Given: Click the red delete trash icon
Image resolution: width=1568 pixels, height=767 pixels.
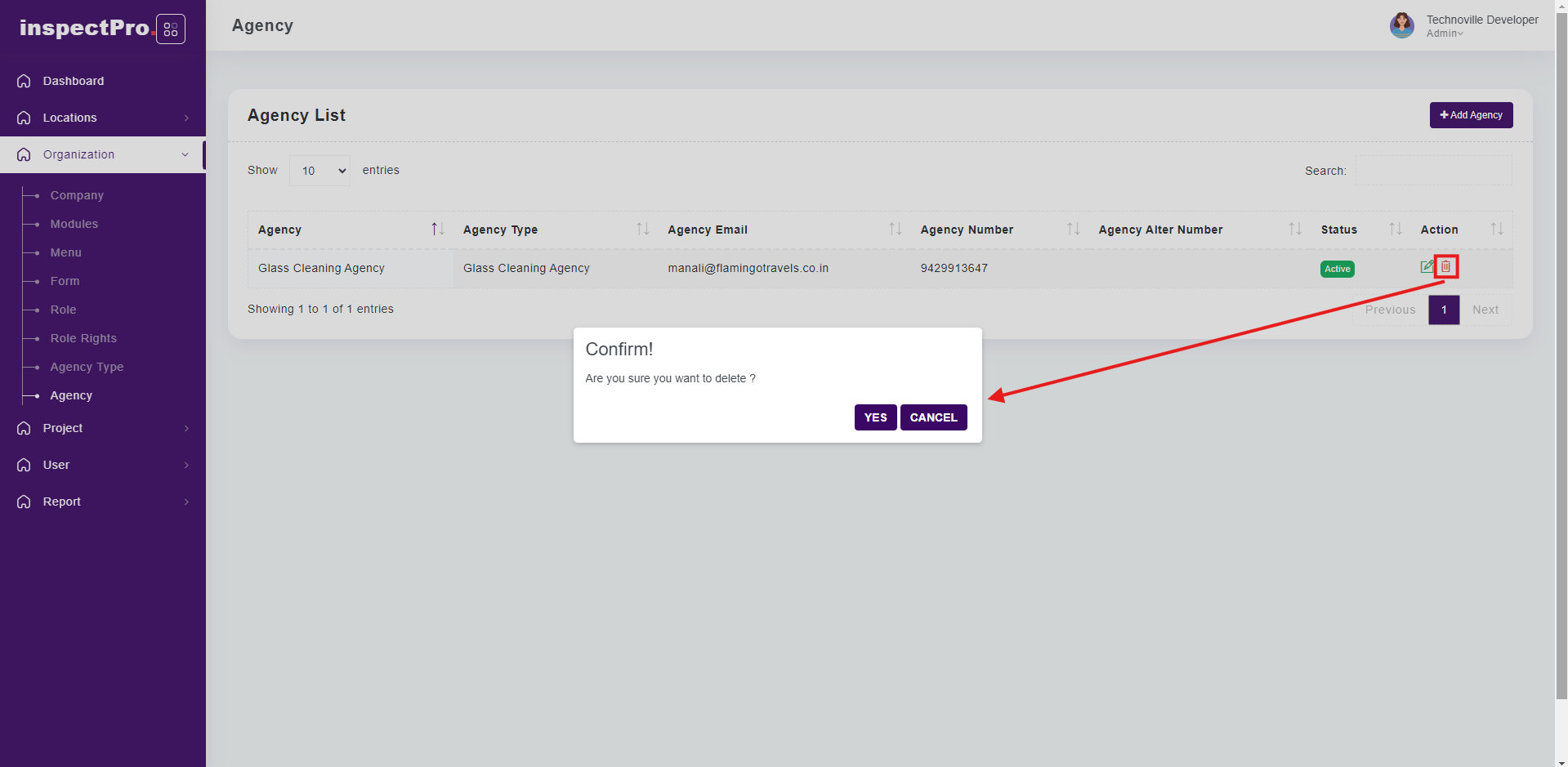Looking at the screenshot, I should 1445,267.
